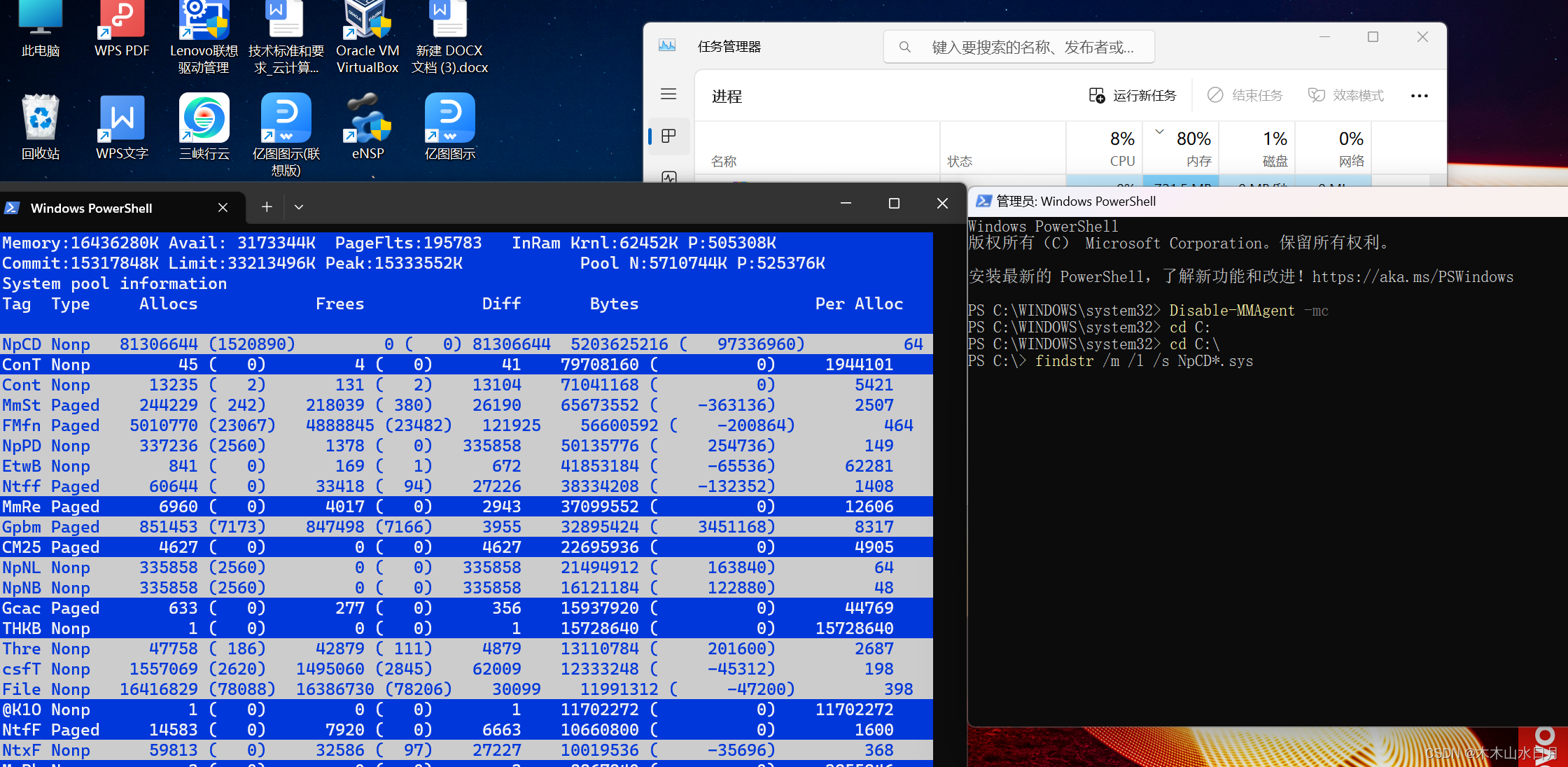
Task: Expand the memory column sort chevron
Action: coord(1159,132)
